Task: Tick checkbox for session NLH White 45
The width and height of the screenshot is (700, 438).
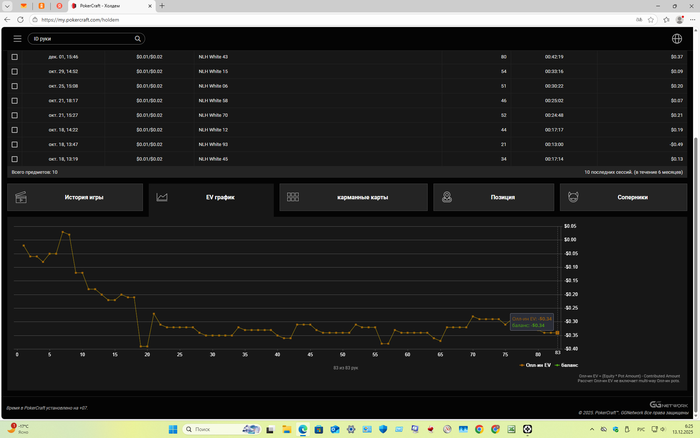Action: (15, 159)
